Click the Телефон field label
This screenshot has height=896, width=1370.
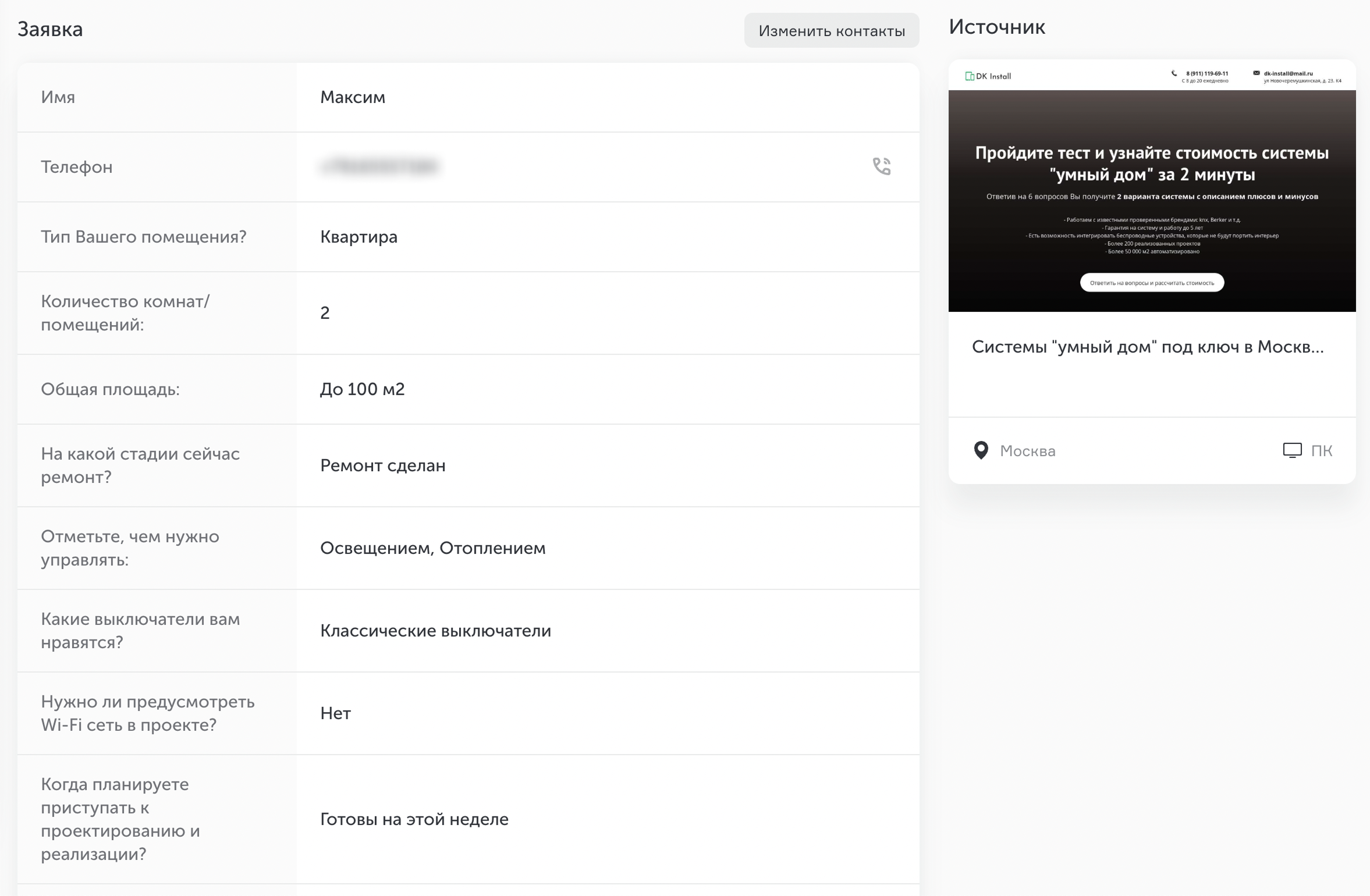coord(77,167)
